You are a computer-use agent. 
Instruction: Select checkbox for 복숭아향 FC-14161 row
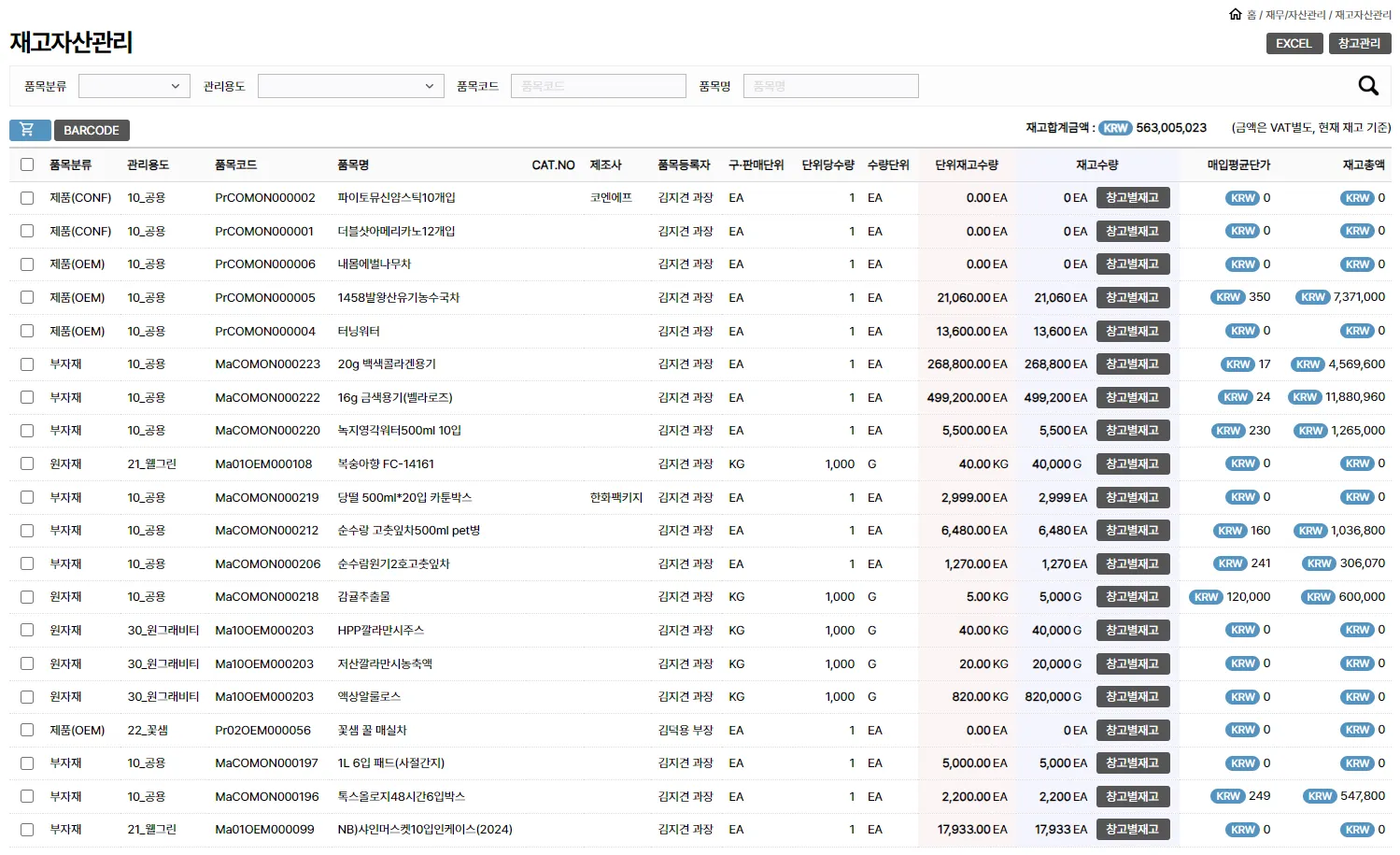click(27, 463)
